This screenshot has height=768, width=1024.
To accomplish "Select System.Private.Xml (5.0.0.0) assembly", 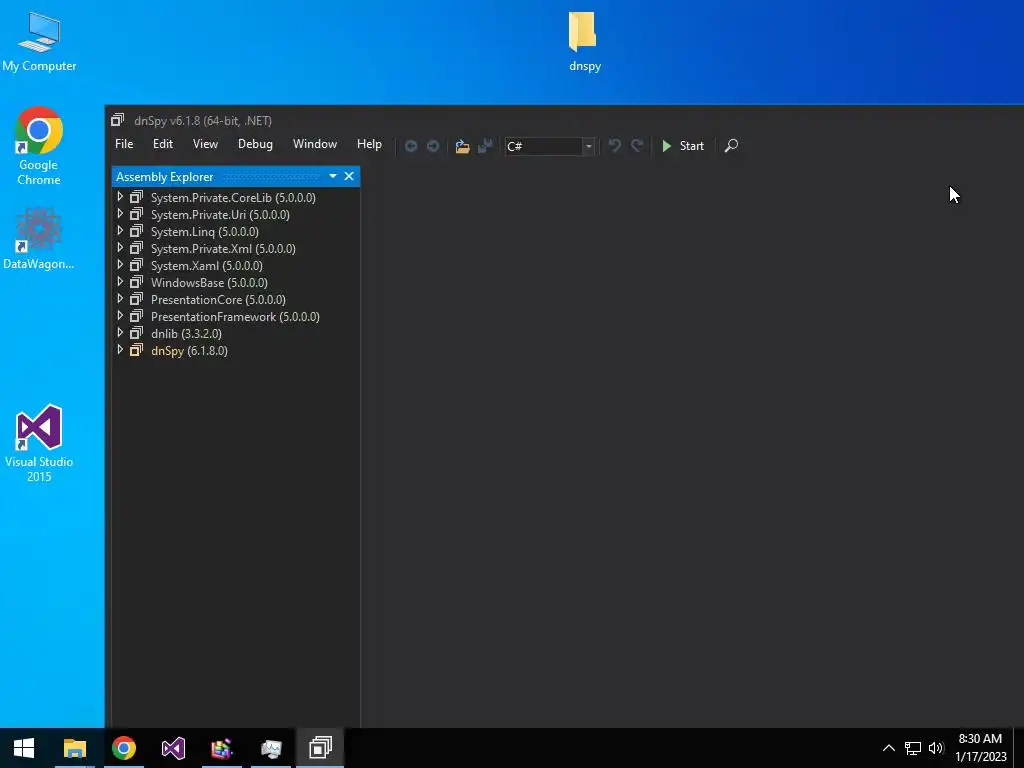I will pos(223,248).
